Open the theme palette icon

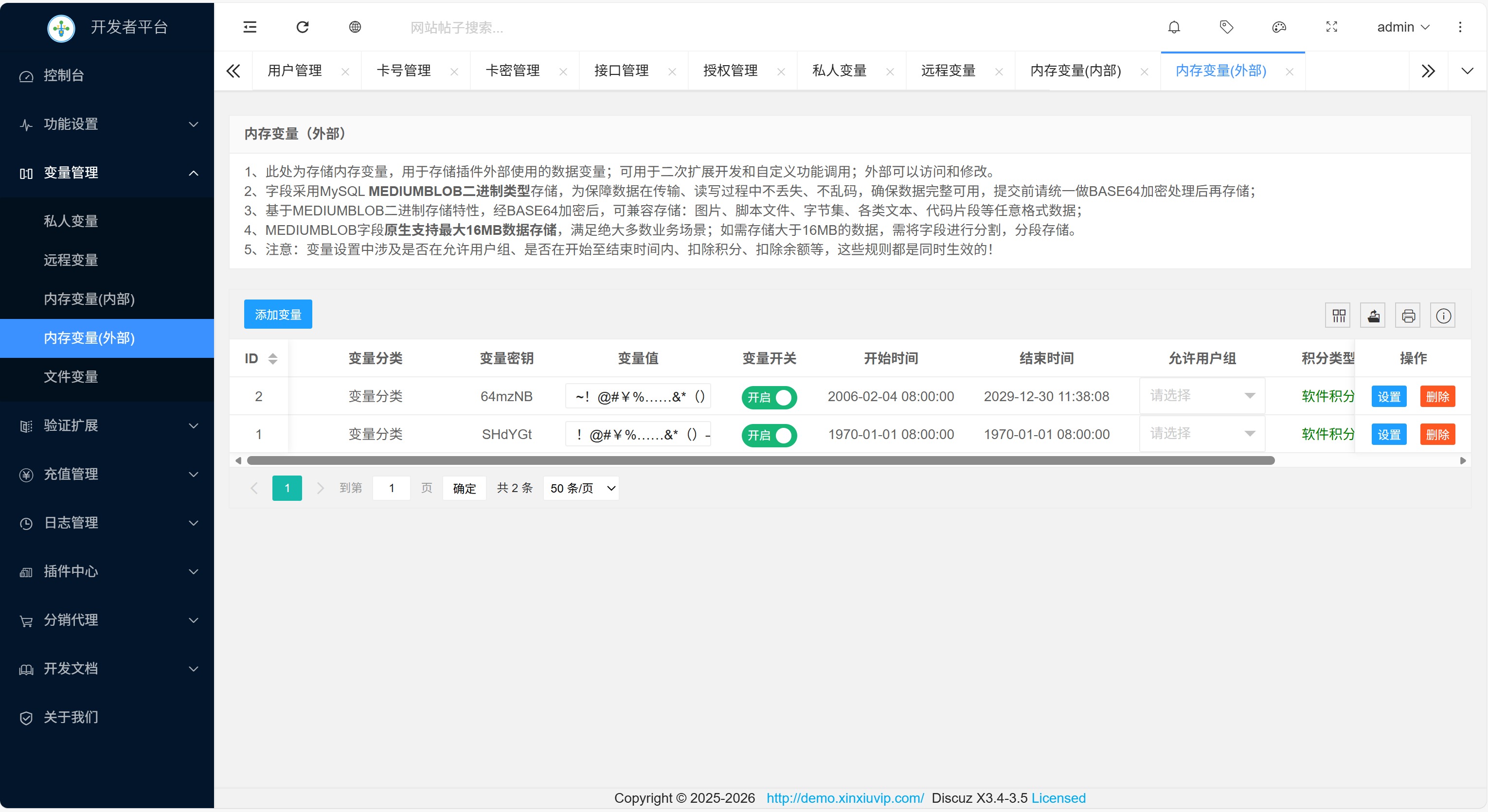point(1279,27)
